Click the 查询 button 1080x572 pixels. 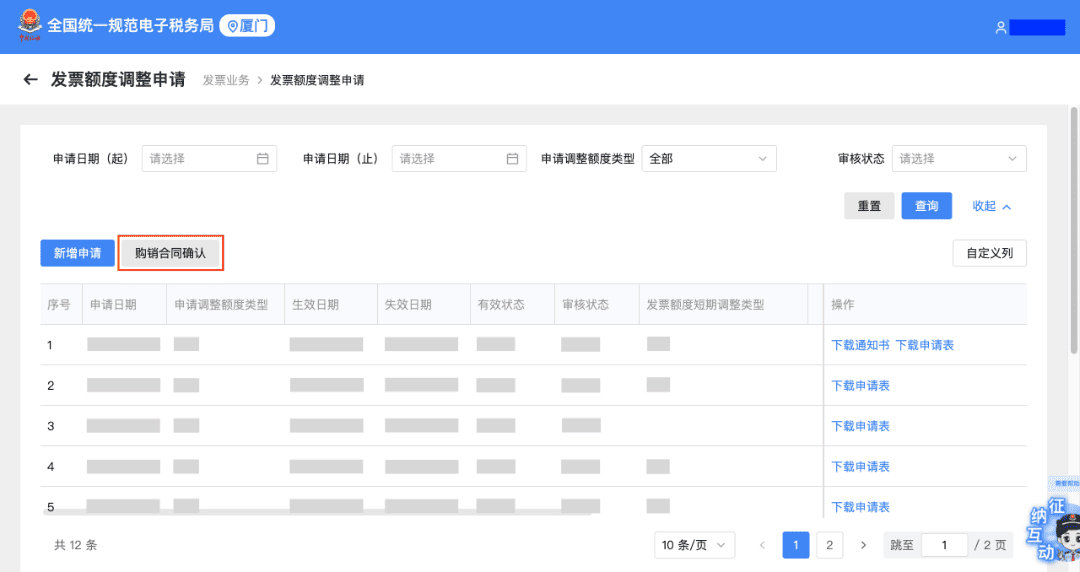pos(926,206)
